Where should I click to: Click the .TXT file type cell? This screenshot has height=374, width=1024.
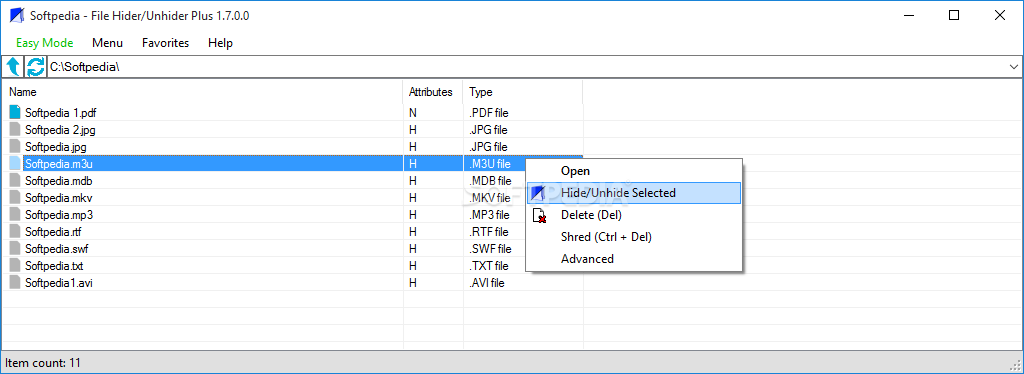[488, 266]
